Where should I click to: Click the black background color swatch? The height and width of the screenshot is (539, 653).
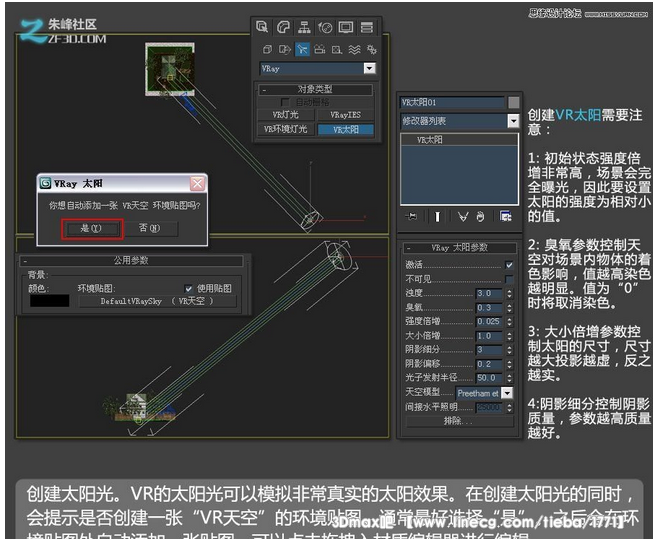point(50,301)
